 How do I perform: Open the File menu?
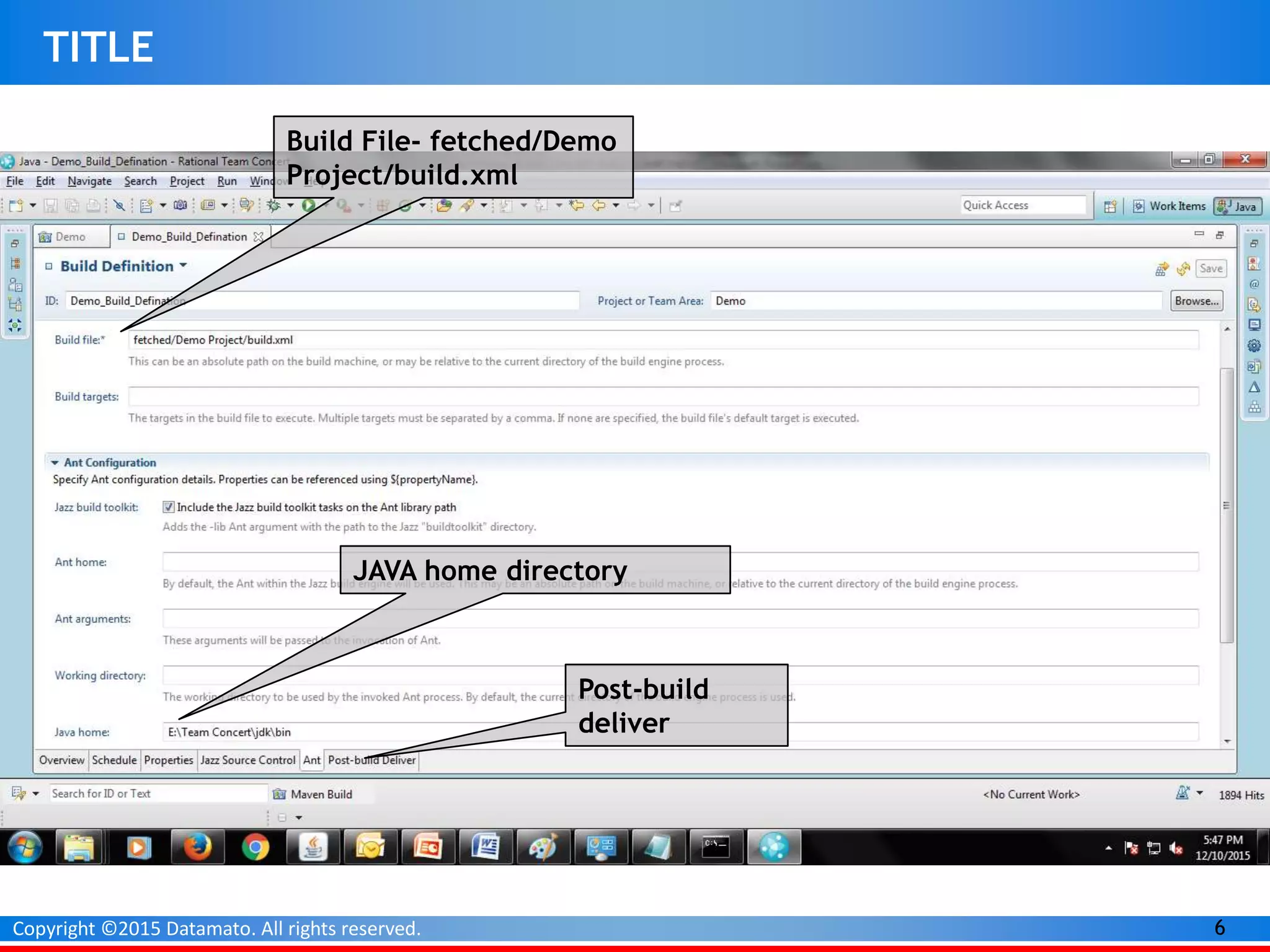[x=15, y=181]
